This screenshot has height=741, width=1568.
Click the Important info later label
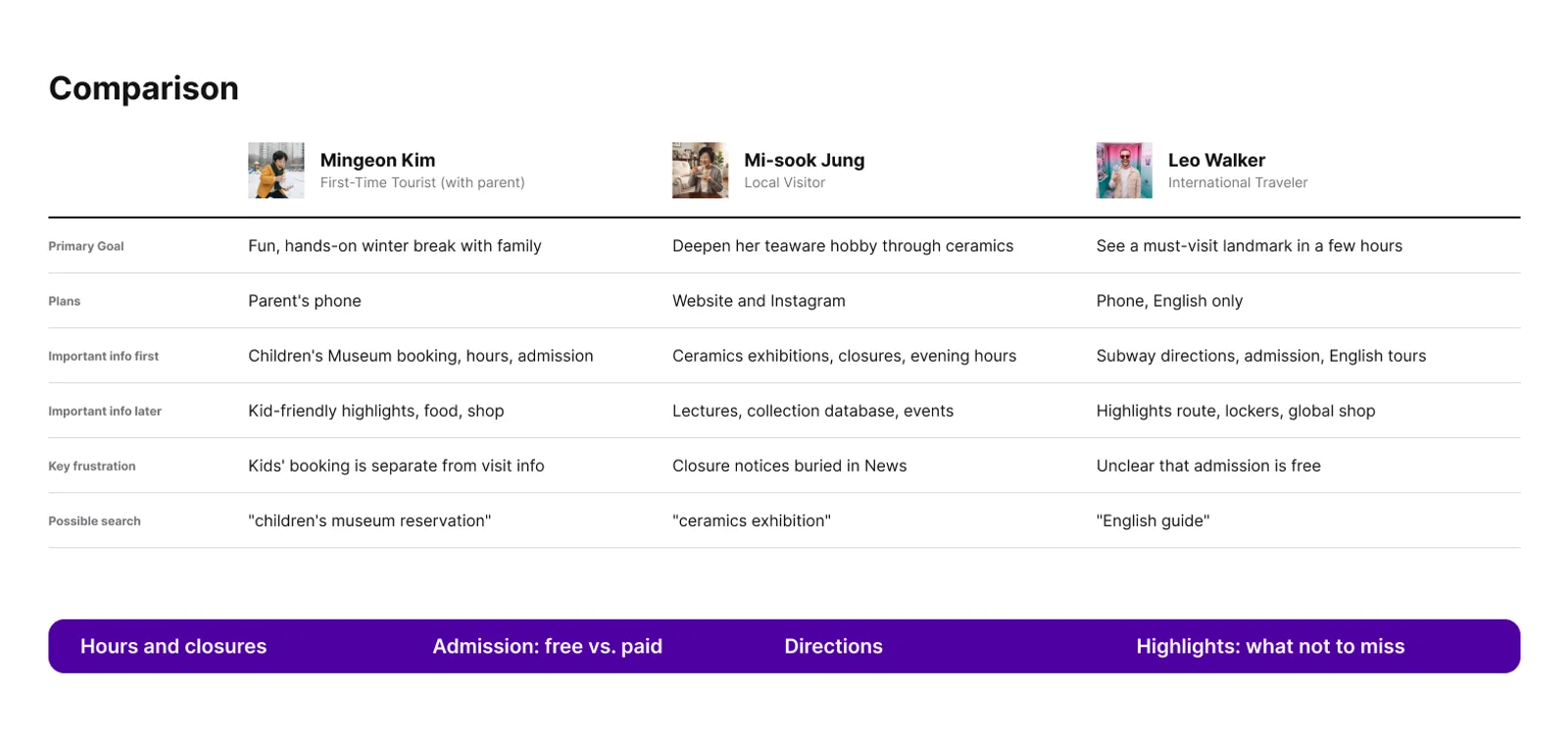coord(105,411)
